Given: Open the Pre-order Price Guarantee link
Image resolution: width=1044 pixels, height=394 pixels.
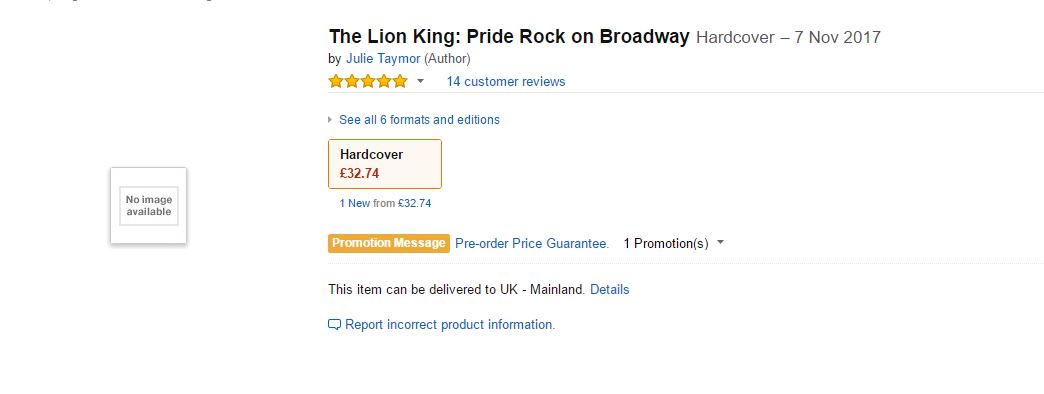Looking at the screenshot, I should [x=532, y=244].
